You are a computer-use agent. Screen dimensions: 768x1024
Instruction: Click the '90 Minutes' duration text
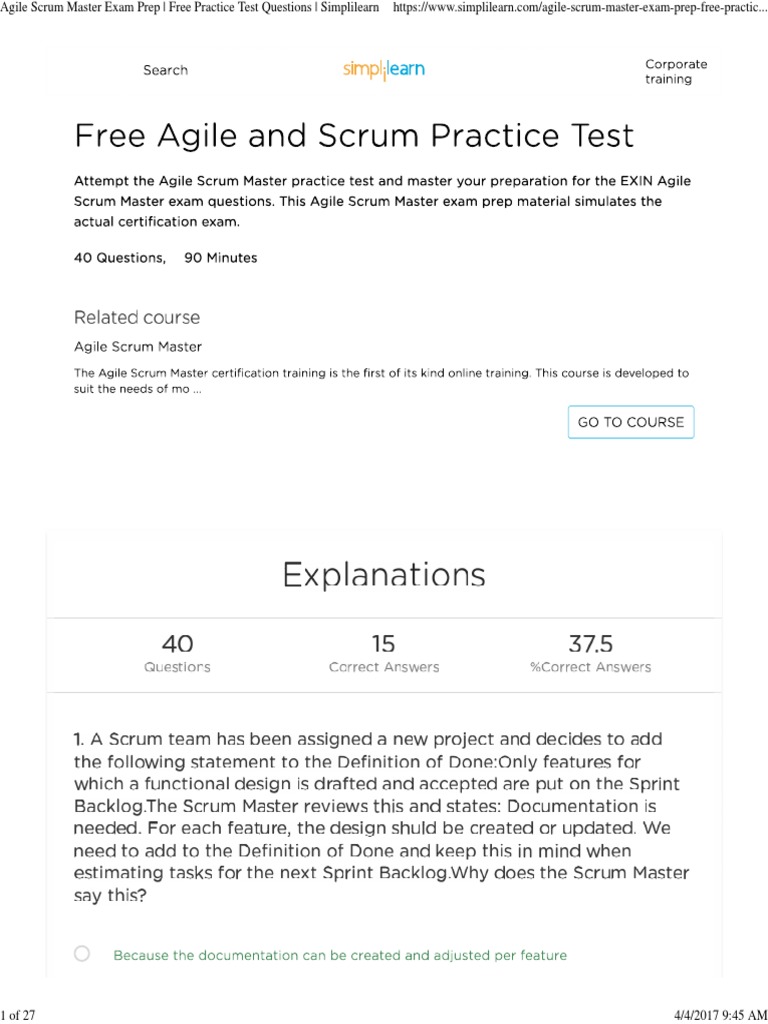pos(221,258)
